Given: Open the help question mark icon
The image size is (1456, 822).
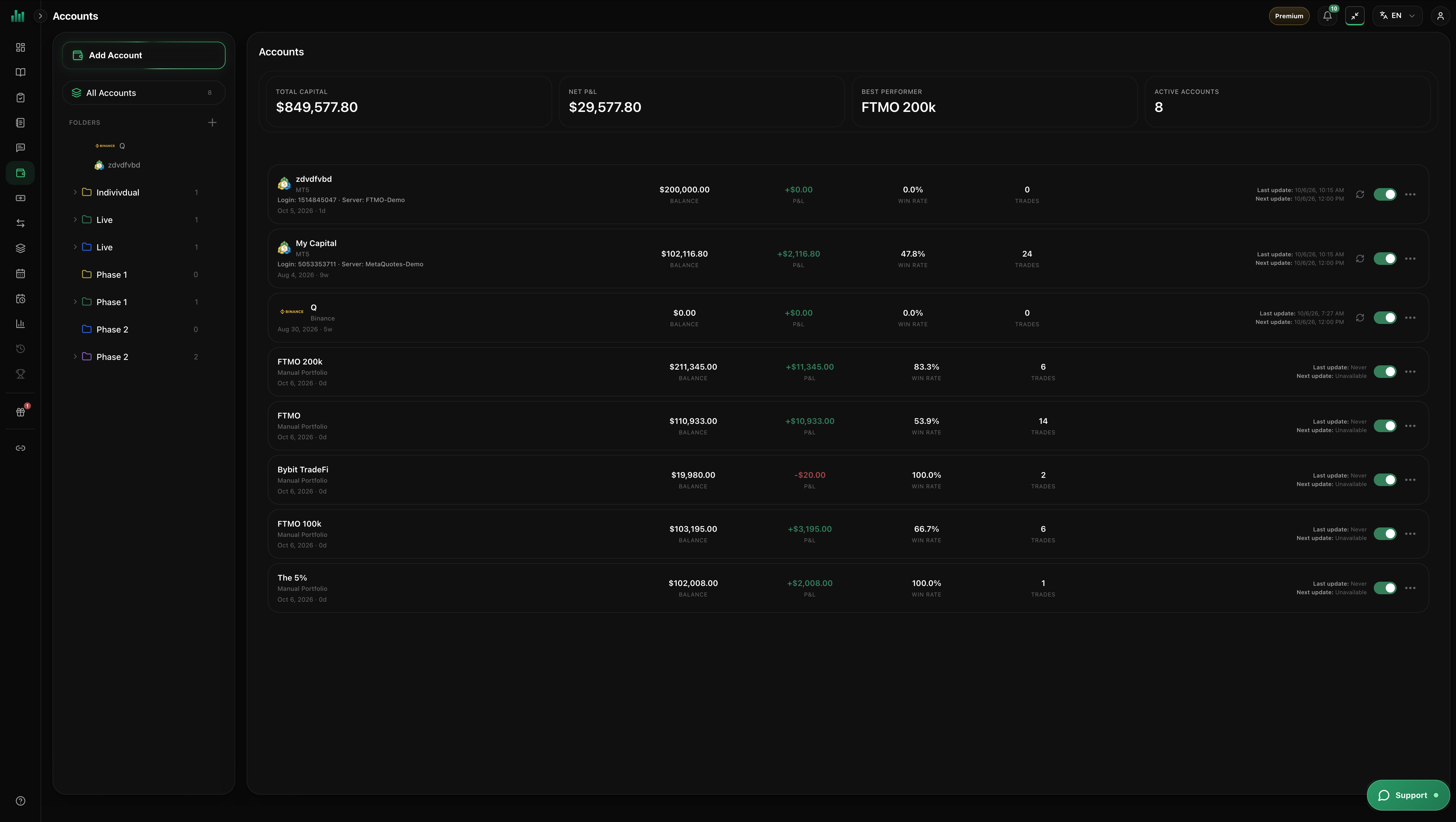Looking at the screenshot, I should pyautogui.click(x=20, y=801).
